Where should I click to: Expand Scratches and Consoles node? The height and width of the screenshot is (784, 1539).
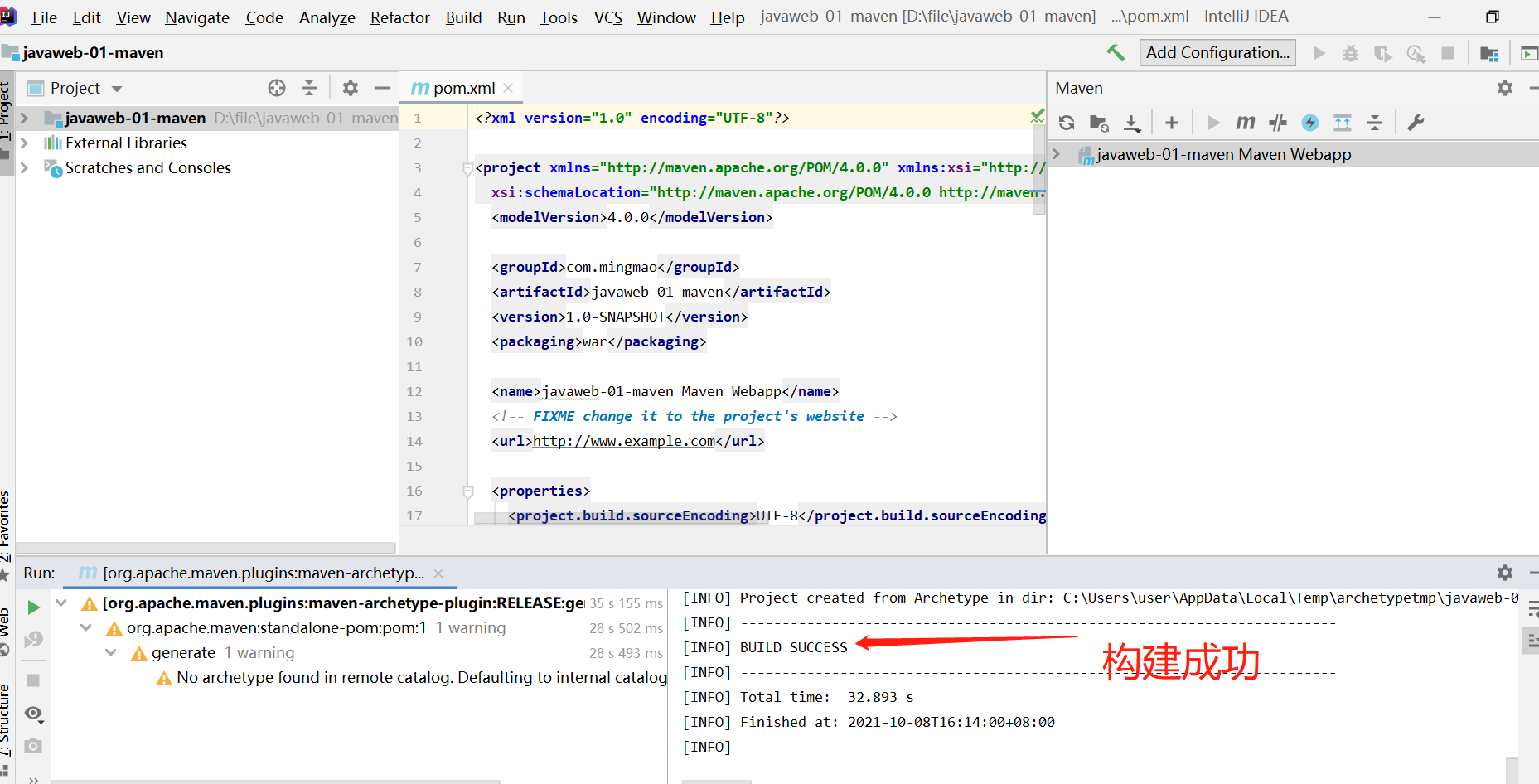pos(25,168)
